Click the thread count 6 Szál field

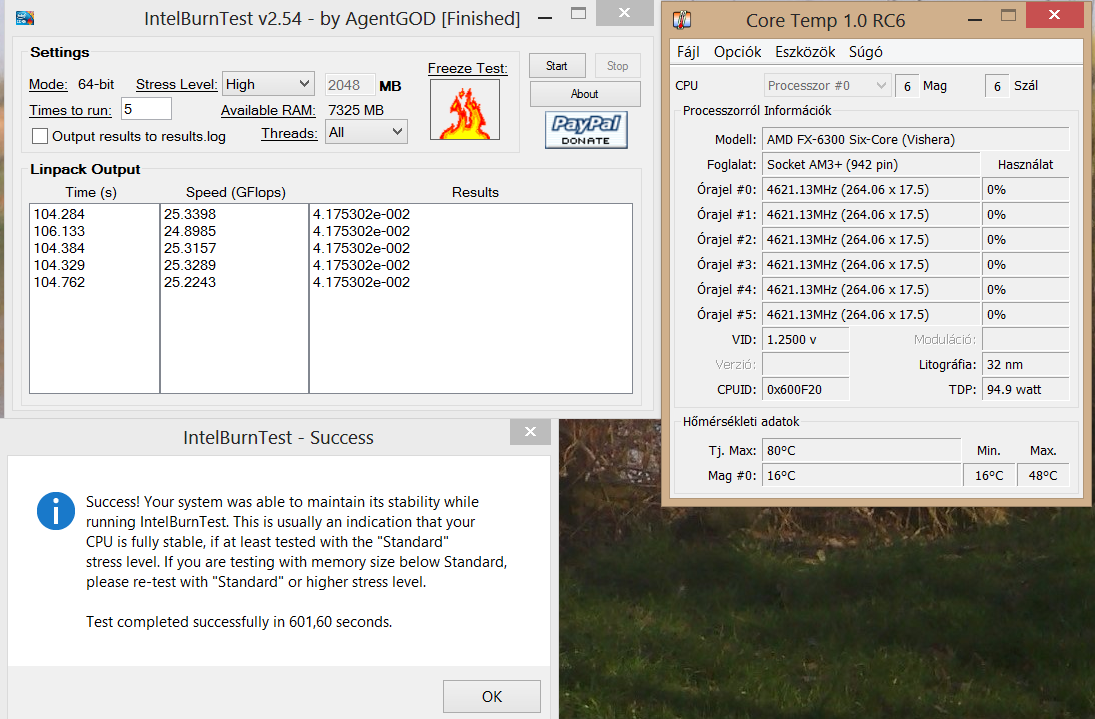997,86
